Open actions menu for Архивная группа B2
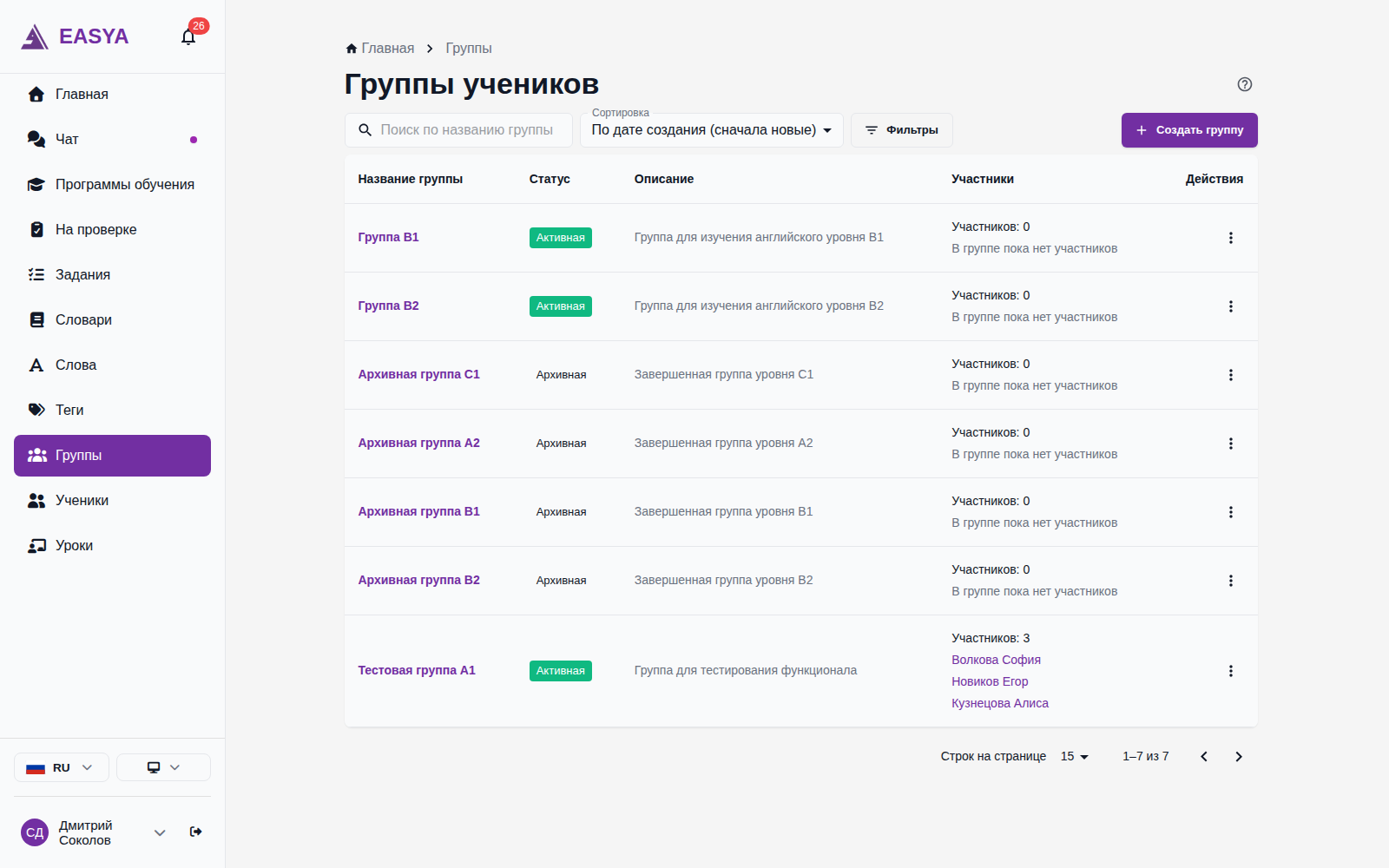Screen dimensions: 1389x868 [x=1230, y=581]
